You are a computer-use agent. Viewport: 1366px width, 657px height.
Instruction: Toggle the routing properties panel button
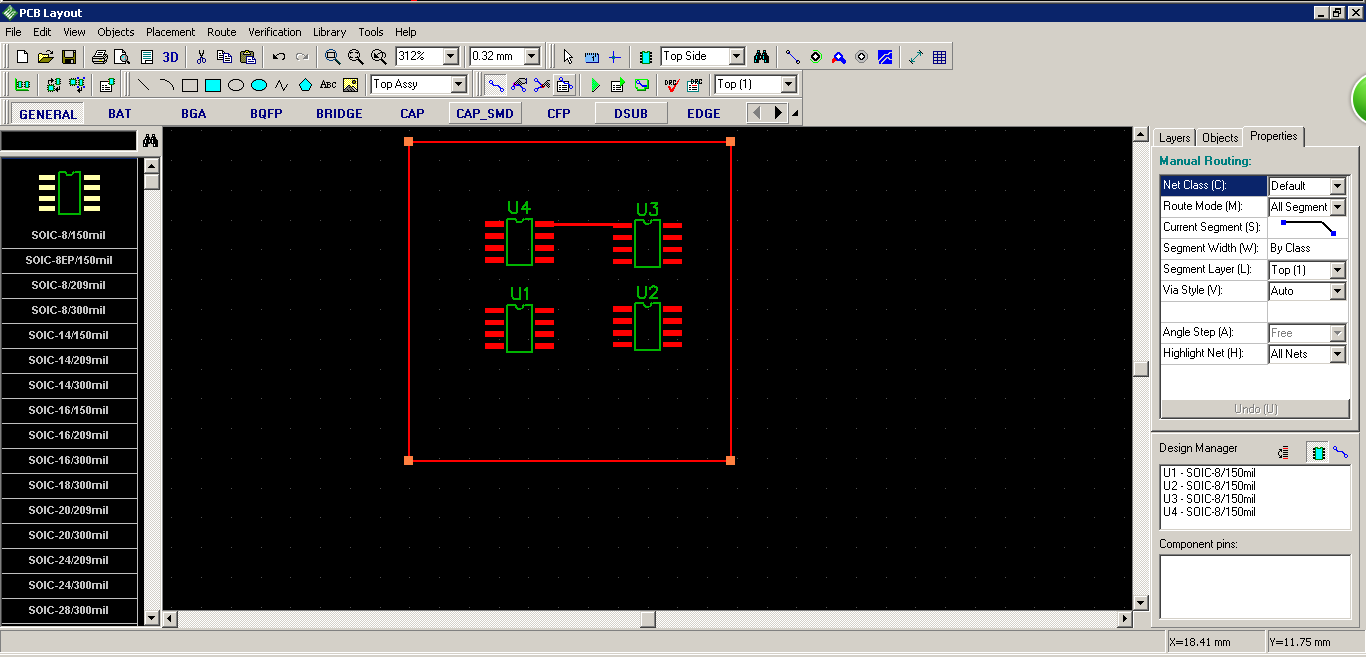(x=565, y=85)
